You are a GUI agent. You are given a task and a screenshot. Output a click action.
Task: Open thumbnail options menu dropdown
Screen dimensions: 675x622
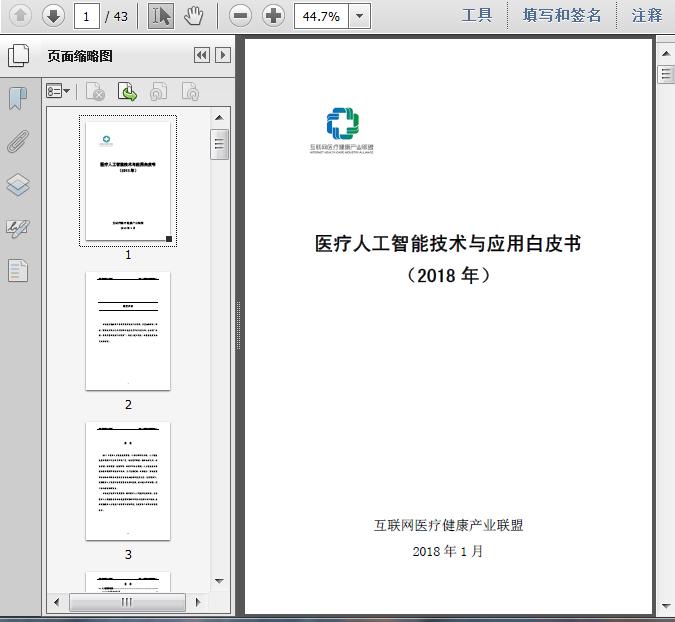pyautogui.click(x=58, y=91)
